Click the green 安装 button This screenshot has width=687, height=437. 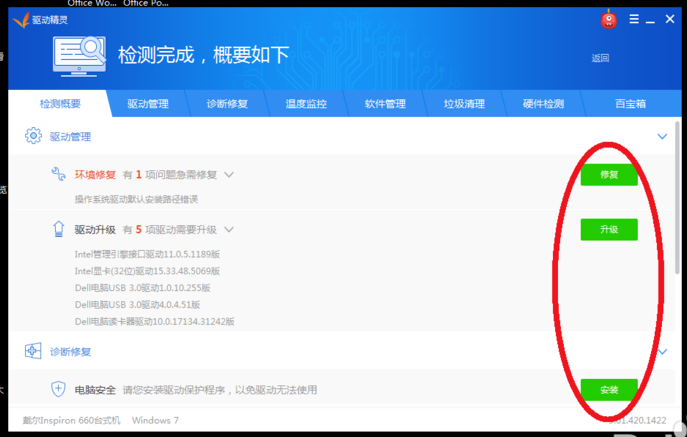pos(609,390)
